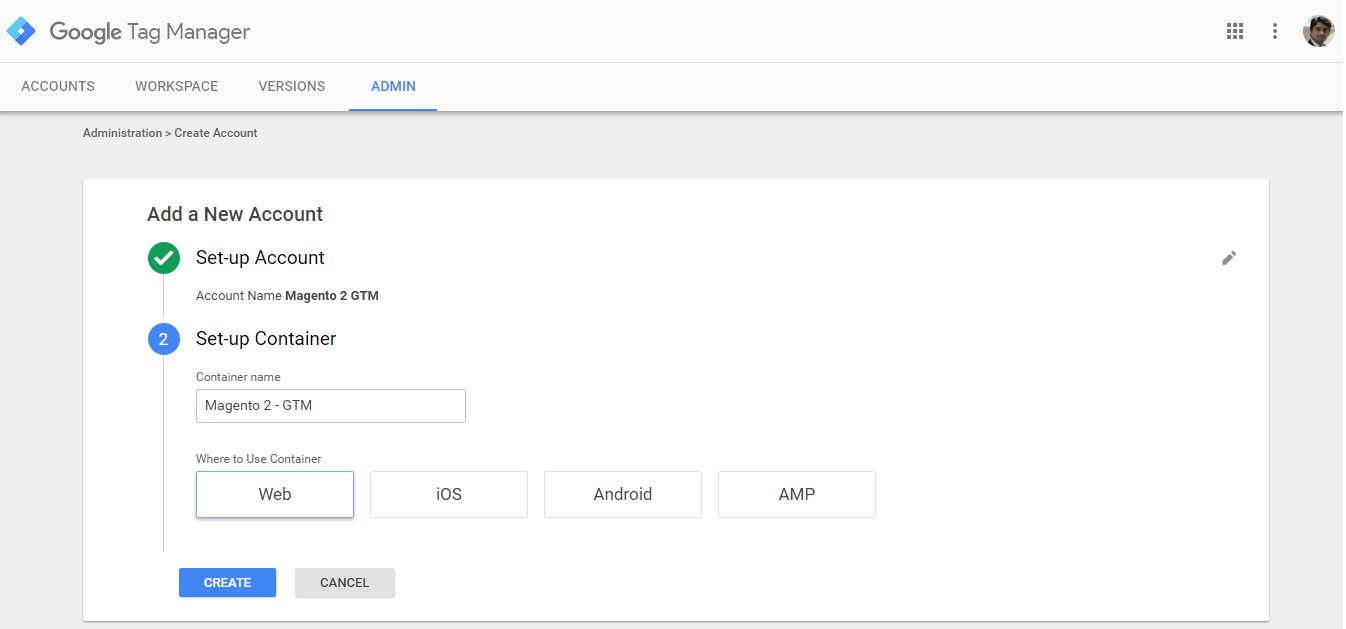
Task: Click the green Set-up Account checkmark
Action: [163, 258]
